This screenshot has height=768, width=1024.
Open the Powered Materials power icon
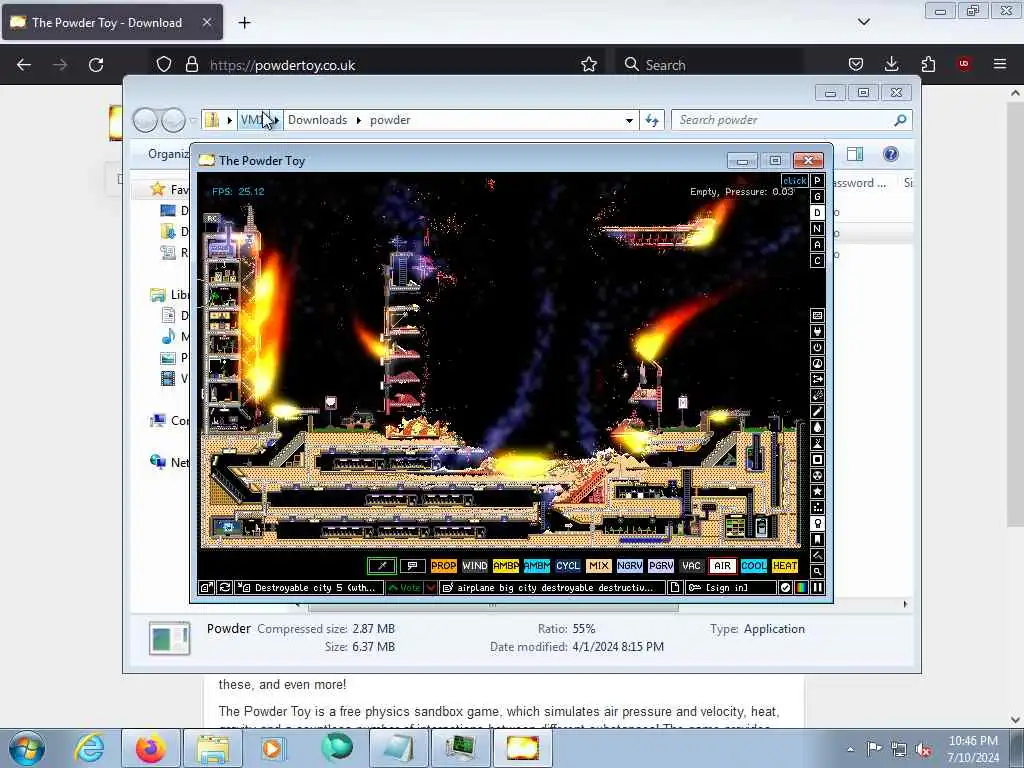tap(817, 348)
